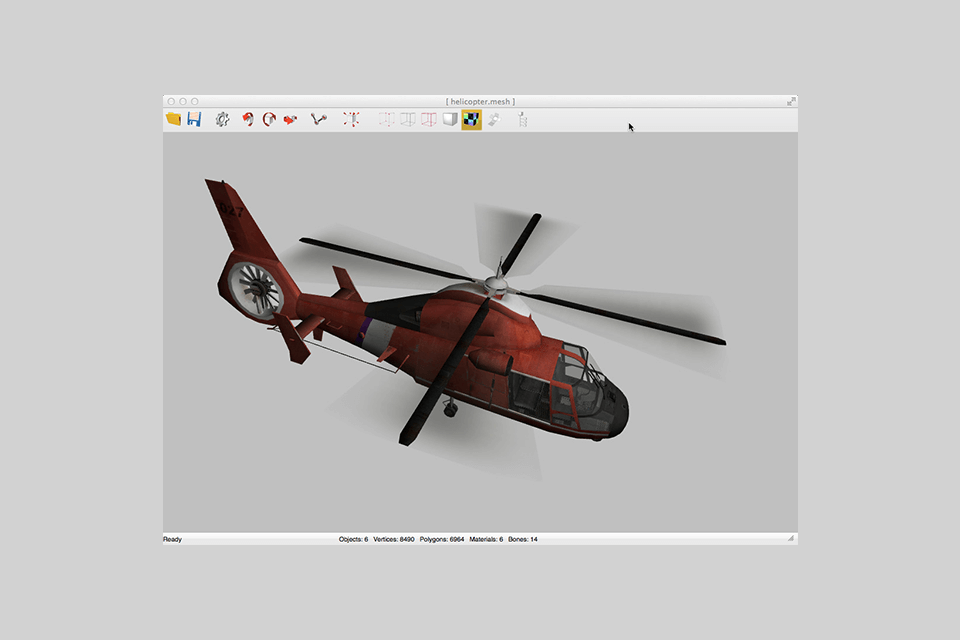Viewport: 960px width, 640px height.
Task: Click the faded grey icon after the checkerboard
Action: [494, 120]
